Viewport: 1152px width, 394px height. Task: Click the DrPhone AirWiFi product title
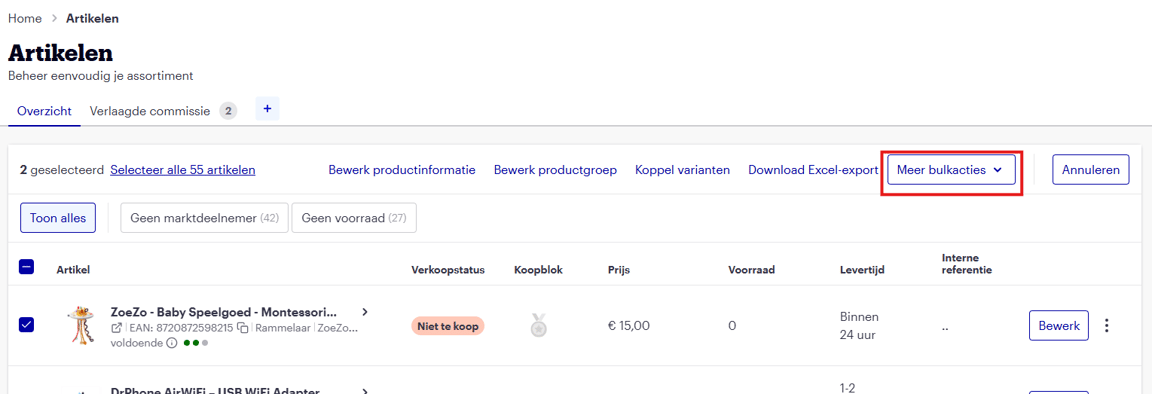click(215, 391)
